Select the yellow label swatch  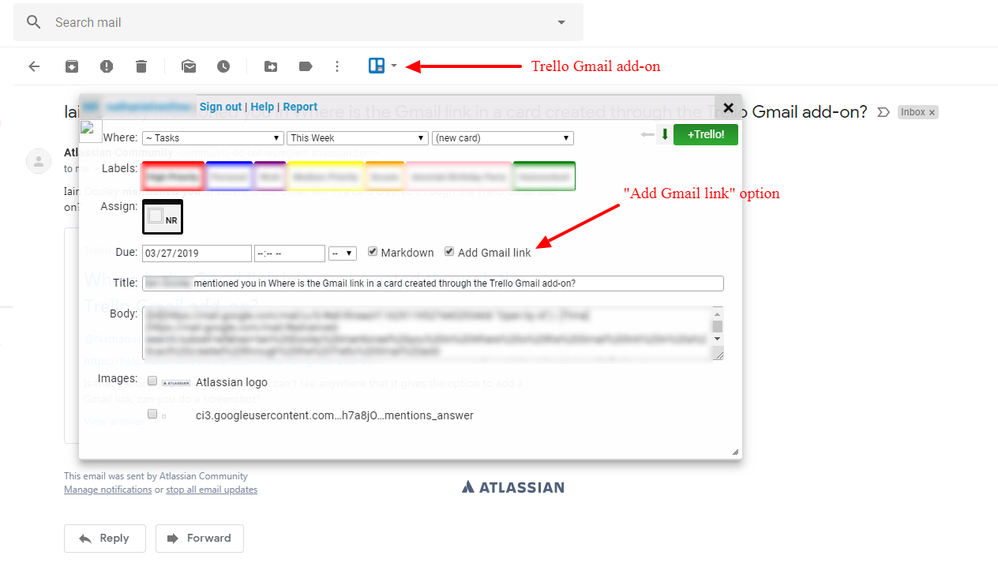pos(326,176)
